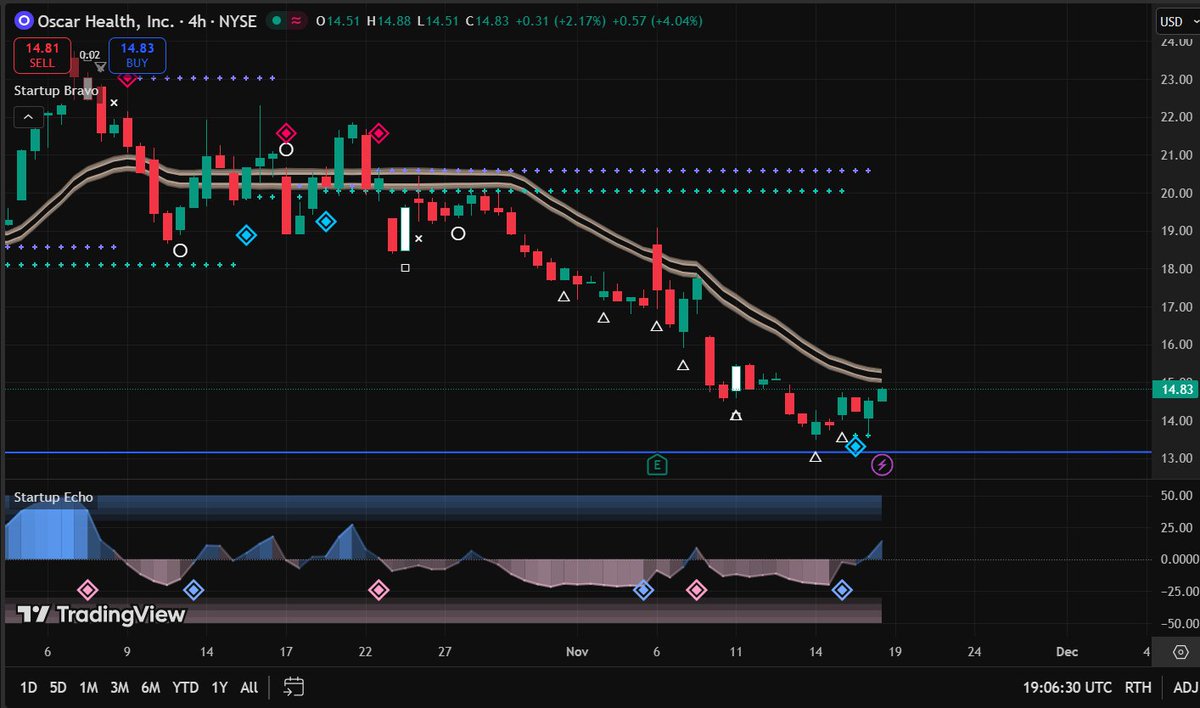Click the 24.00 price axis label
1200x708 pixels.
coord(1177,42)
